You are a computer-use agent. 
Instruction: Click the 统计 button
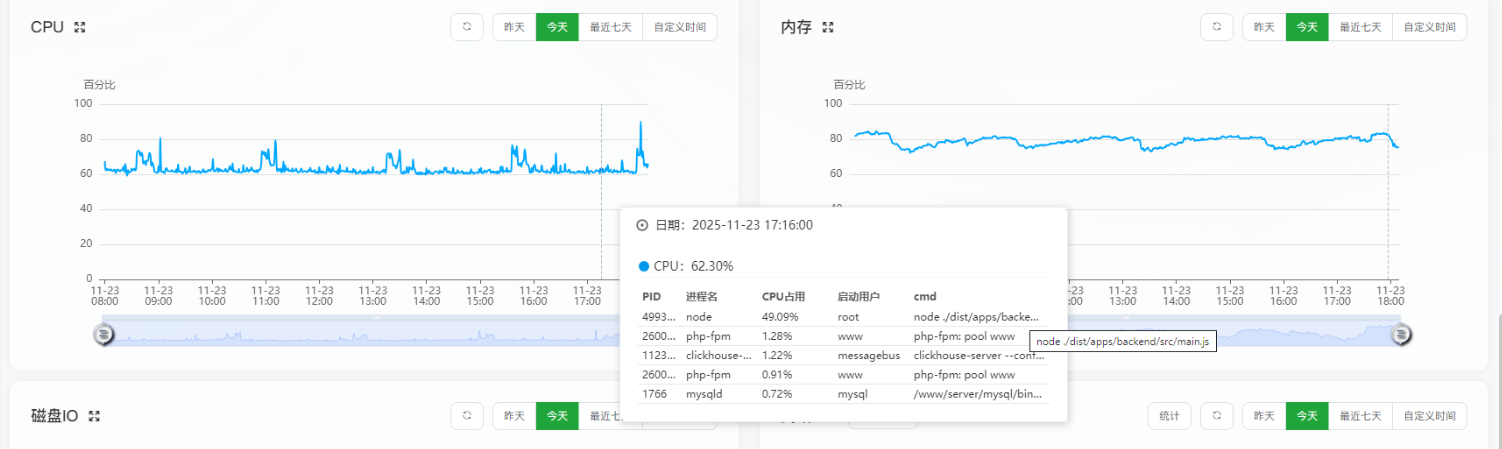[x=1169, y=415]
